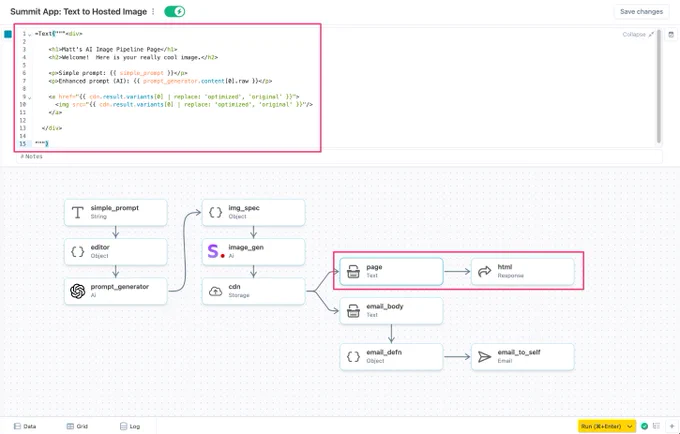Select the cdn Storage node's cloud upload icon
Image resolution: width=680 pixels, height=434 pixels.
(215, 291)
